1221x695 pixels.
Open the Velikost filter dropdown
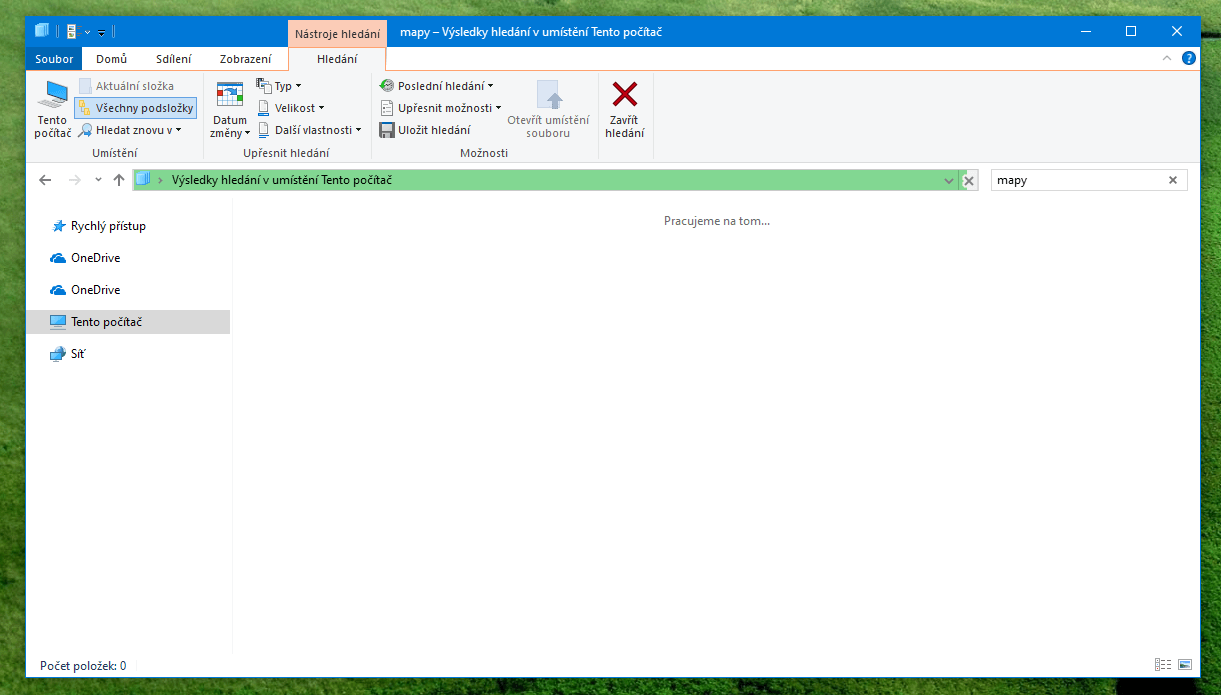(291, 108)
